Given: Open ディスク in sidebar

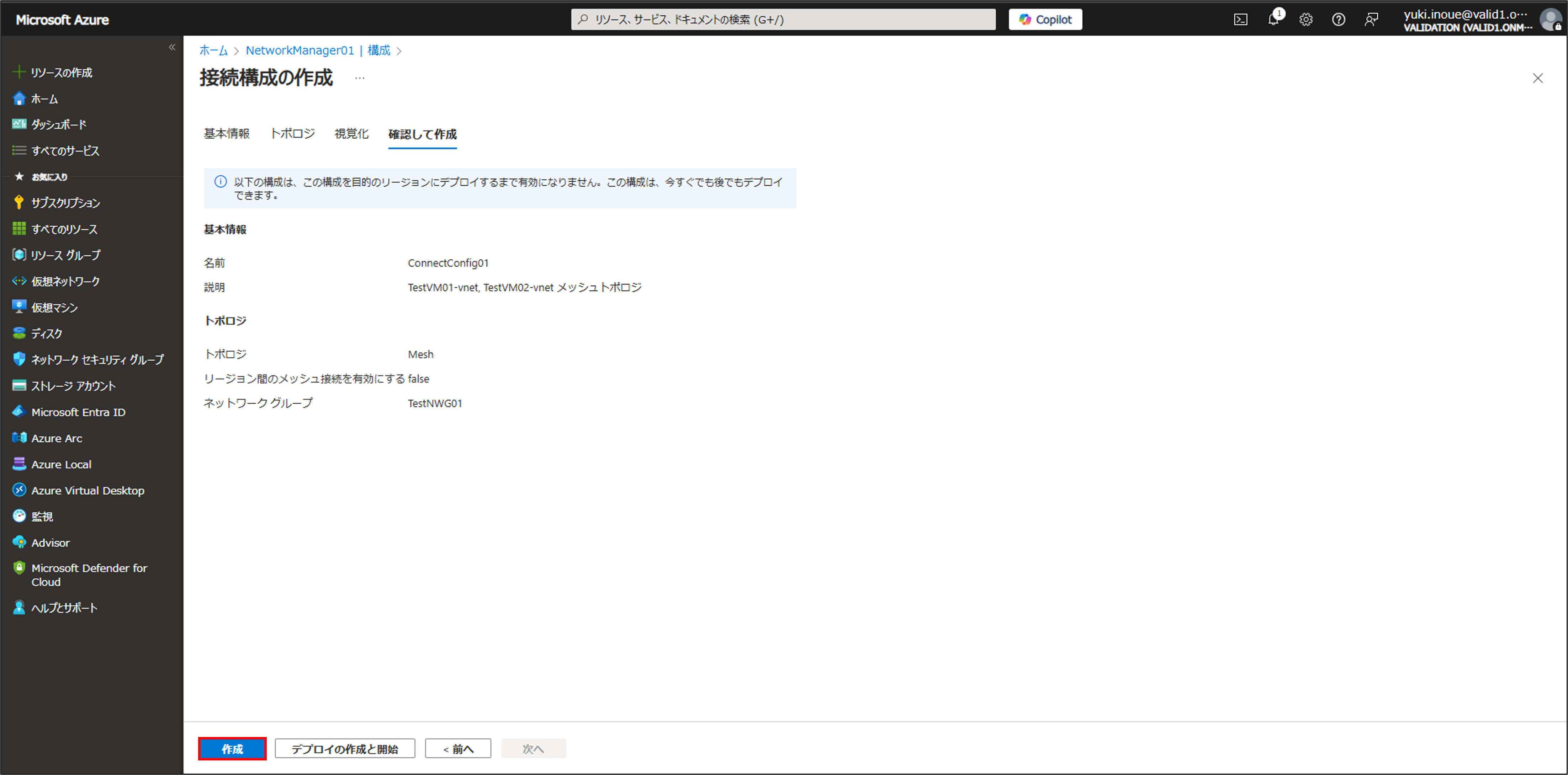Looking at the screenshot, I should [x=37, y=334].
